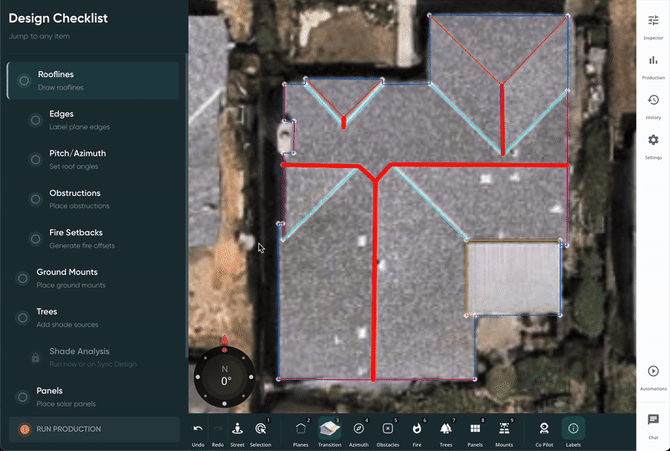Tick the Trees checklist circle

pyautogui.click(x=23, y=317)
